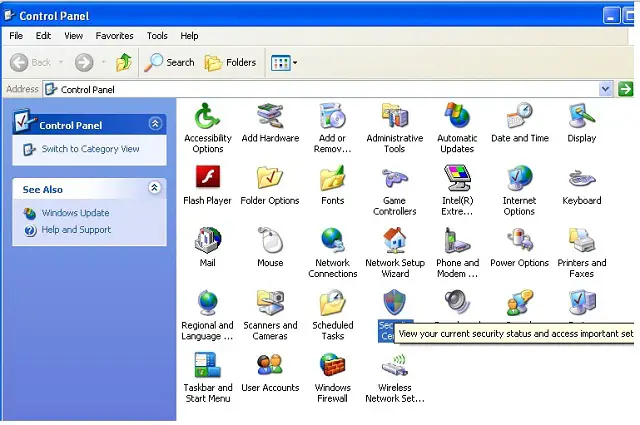Open the Sounds speaker icon
The width and height of the screenshot is (640, 425).
[x=457, y=303]
